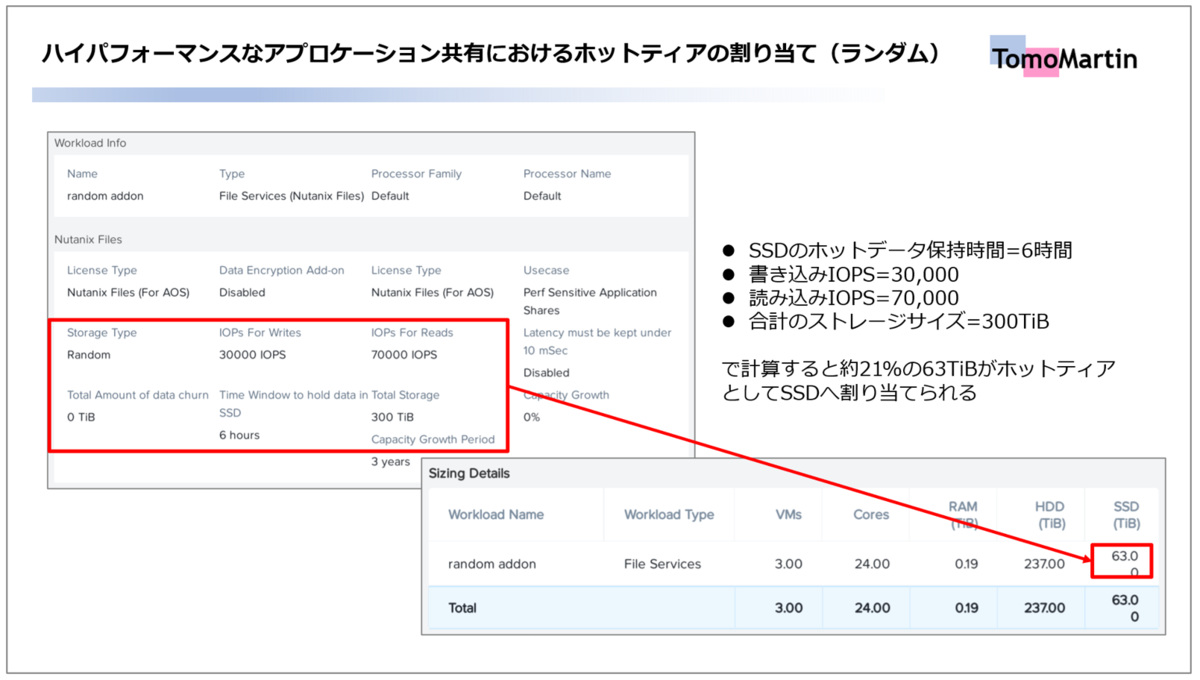Viewport: 1200px width, 680px height.
Task: Select 0.19 RAM in the Total row
Action: click(x=966, y=608)
